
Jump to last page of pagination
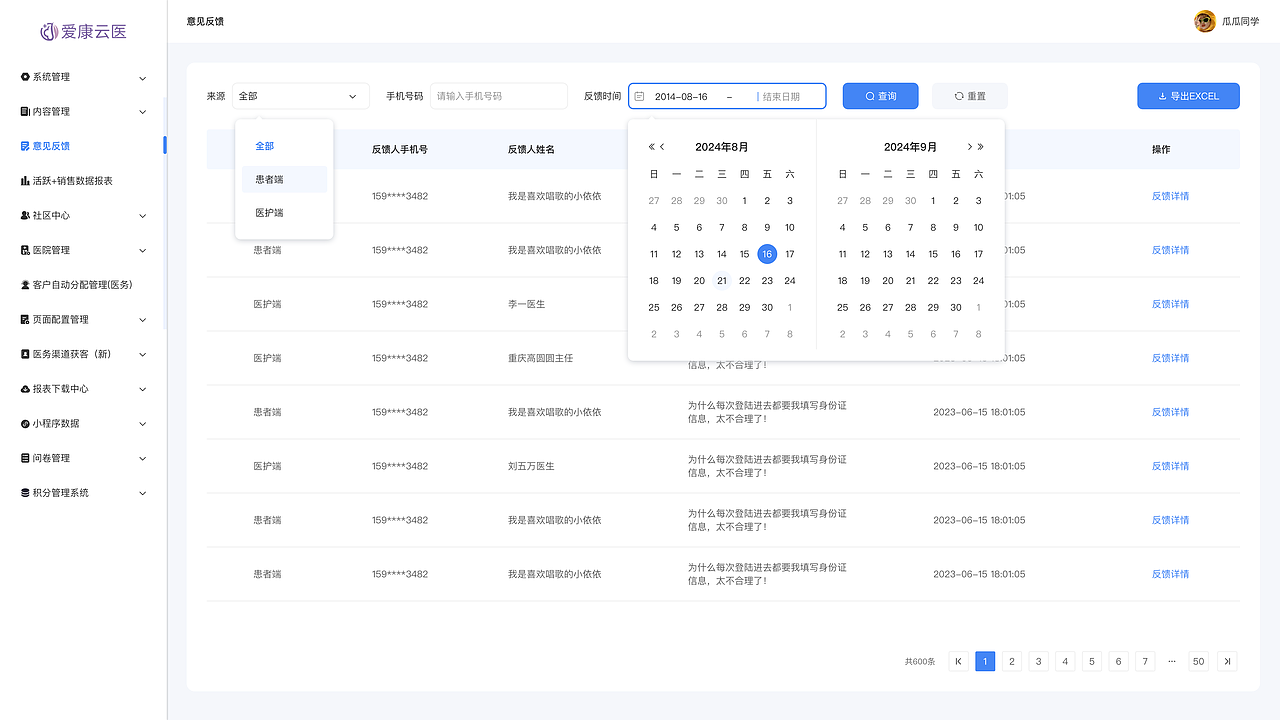(1227, 661)
